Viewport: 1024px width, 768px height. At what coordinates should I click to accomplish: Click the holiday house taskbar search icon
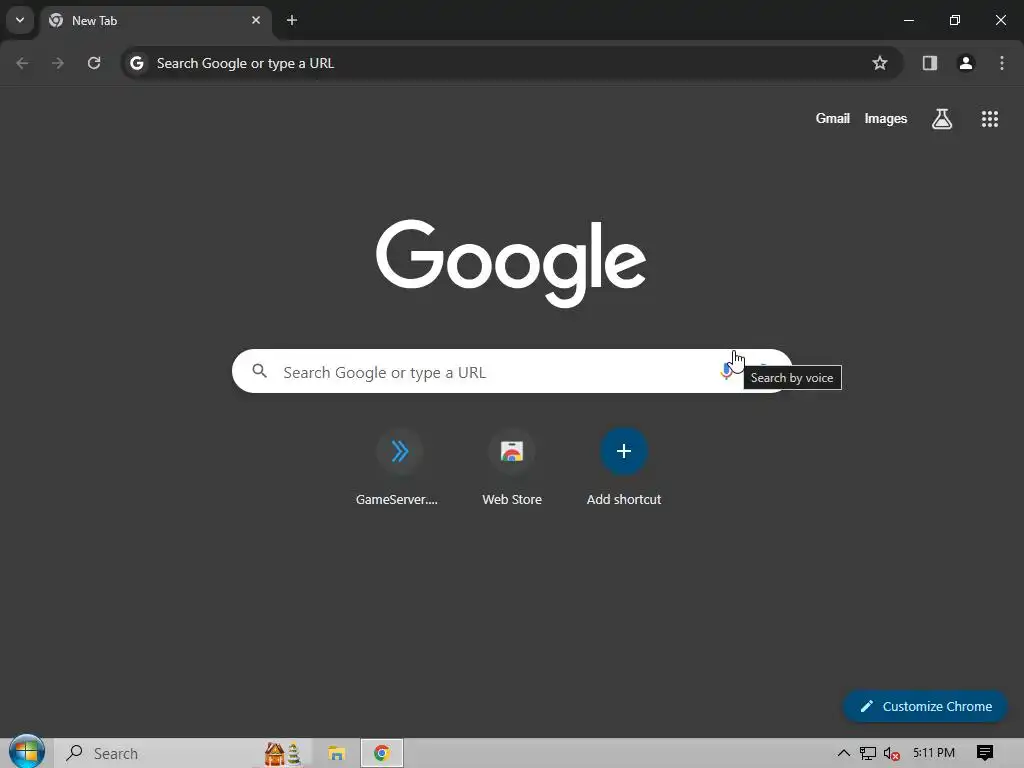283,753
